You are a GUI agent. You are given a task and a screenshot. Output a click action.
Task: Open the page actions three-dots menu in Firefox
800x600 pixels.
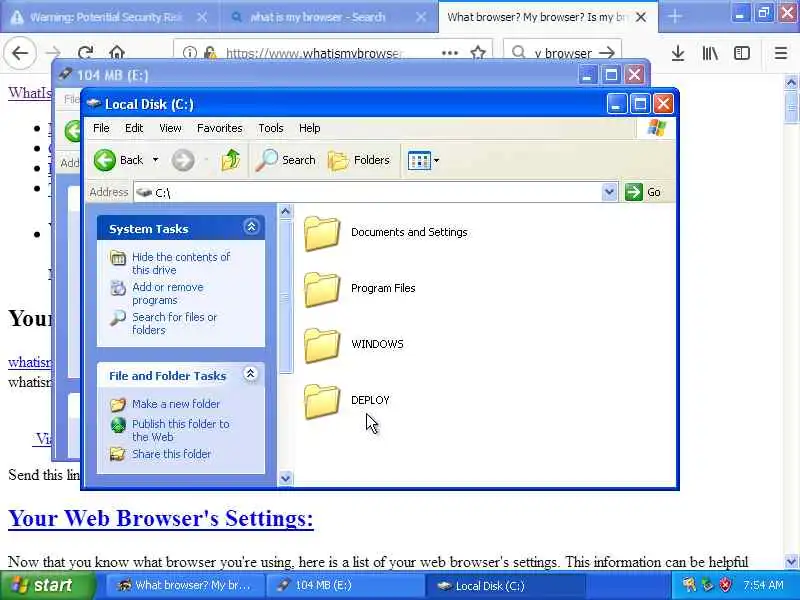pos(449,53)
